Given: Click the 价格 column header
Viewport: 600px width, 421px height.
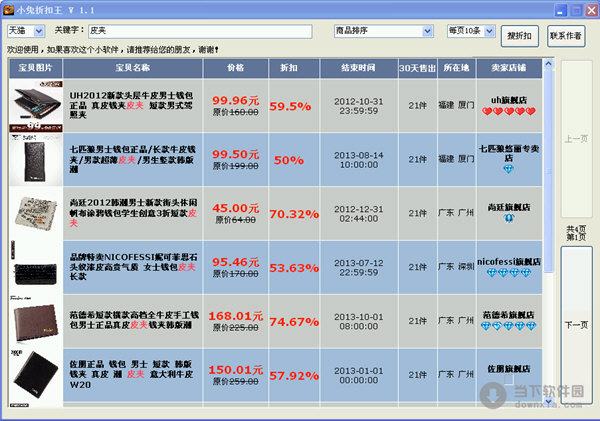Looking at the screenshot, I should pos(235,68).
